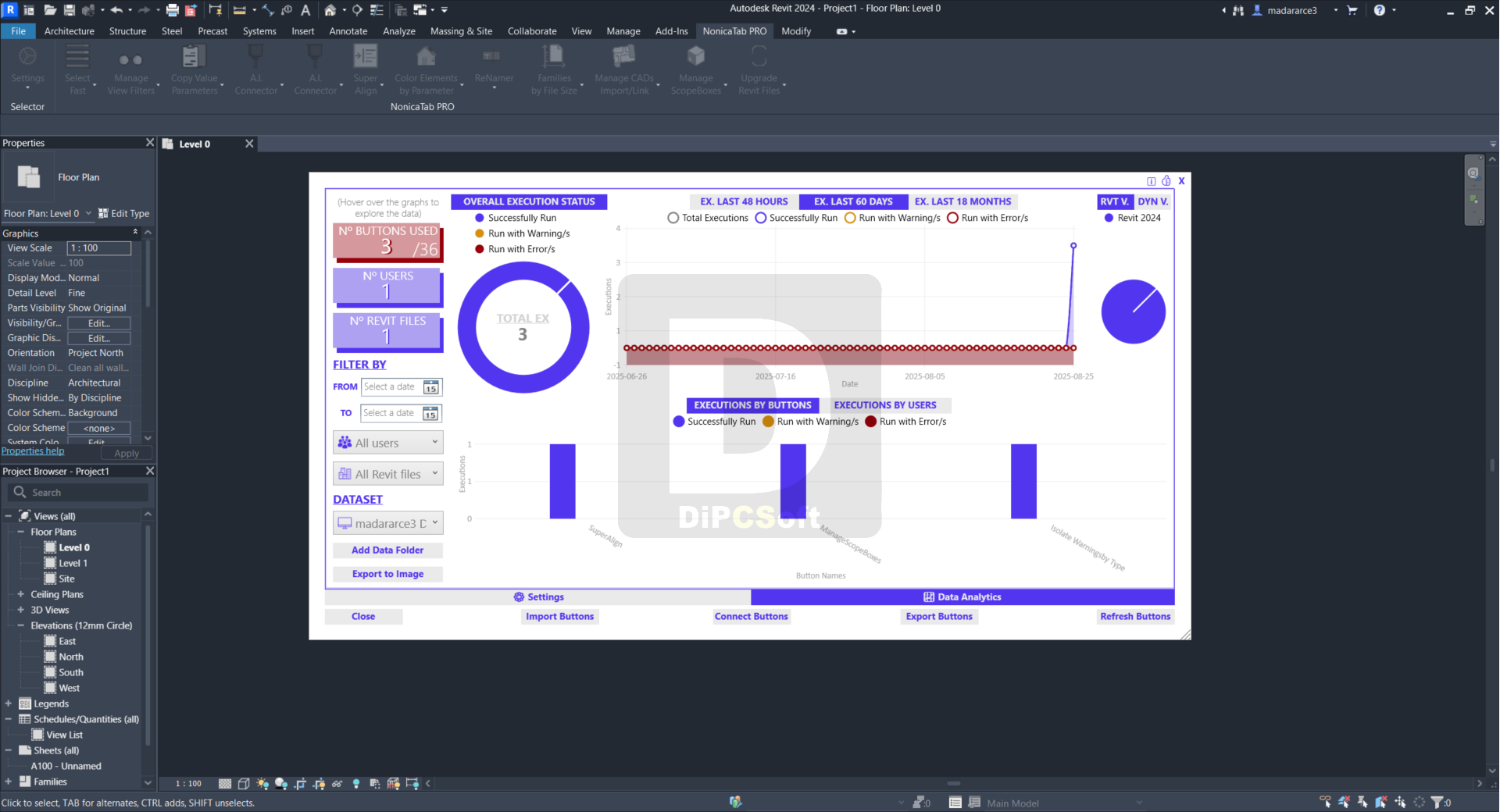This screenshot has height=812, width=1500.
Task: Click the Manage CADs Import/Link icon
Action: coord(624,56)
